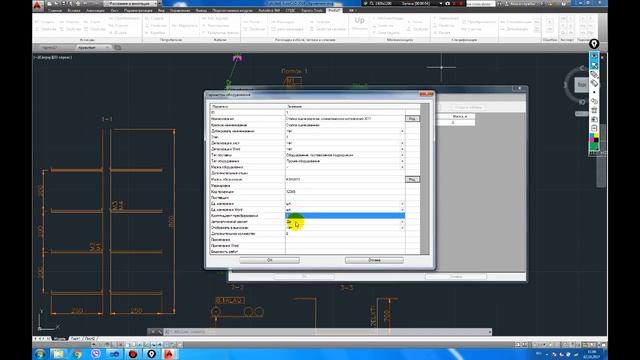The image size is (640, 360).
Task: Open the help question-mark icon in the title bar
Action: [x=564, y=4]
